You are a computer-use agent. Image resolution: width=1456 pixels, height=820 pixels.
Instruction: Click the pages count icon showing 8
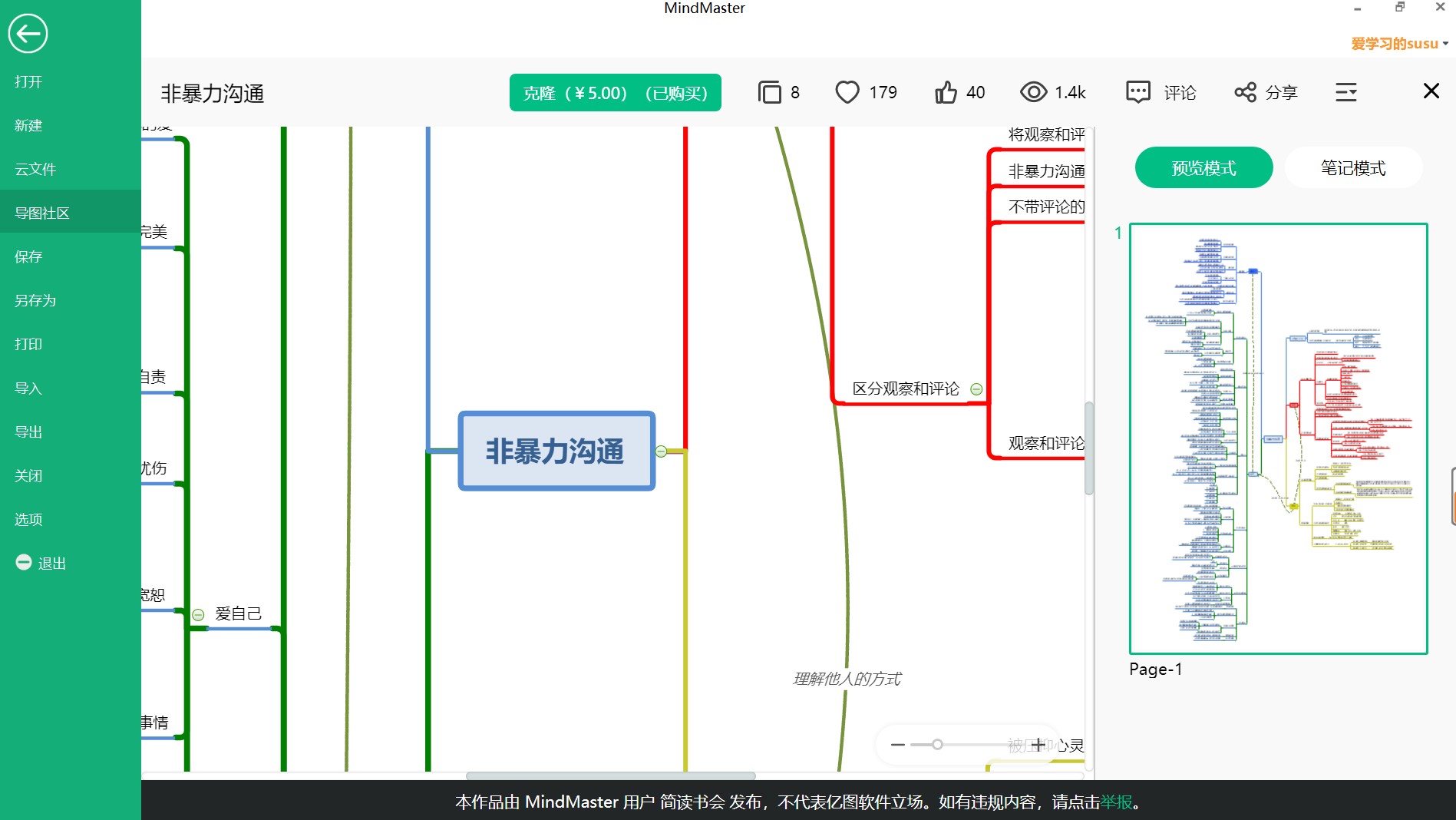point(769,92)
